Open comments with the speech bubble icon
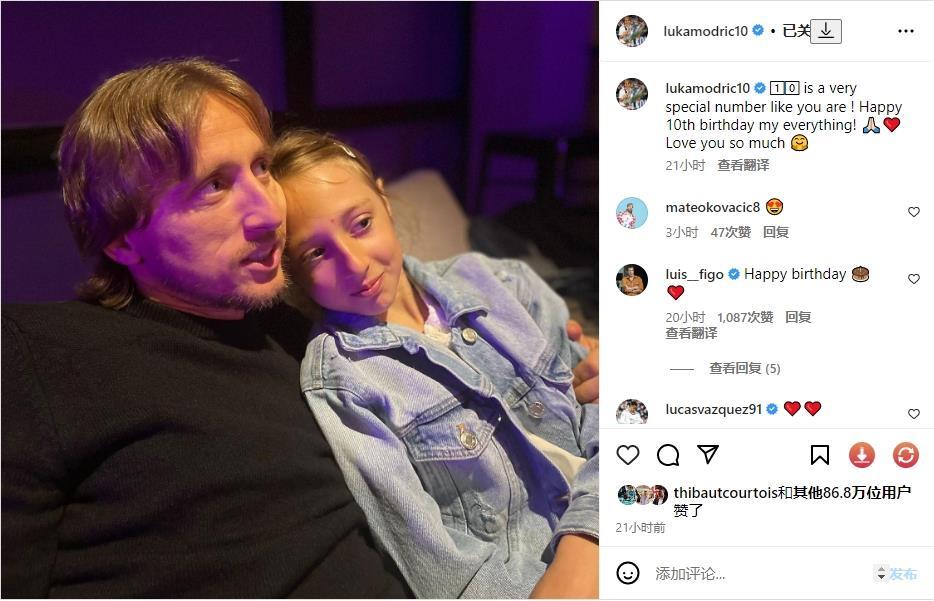The width and height of the screenshot is (934, 601). [x=668, y=455]
